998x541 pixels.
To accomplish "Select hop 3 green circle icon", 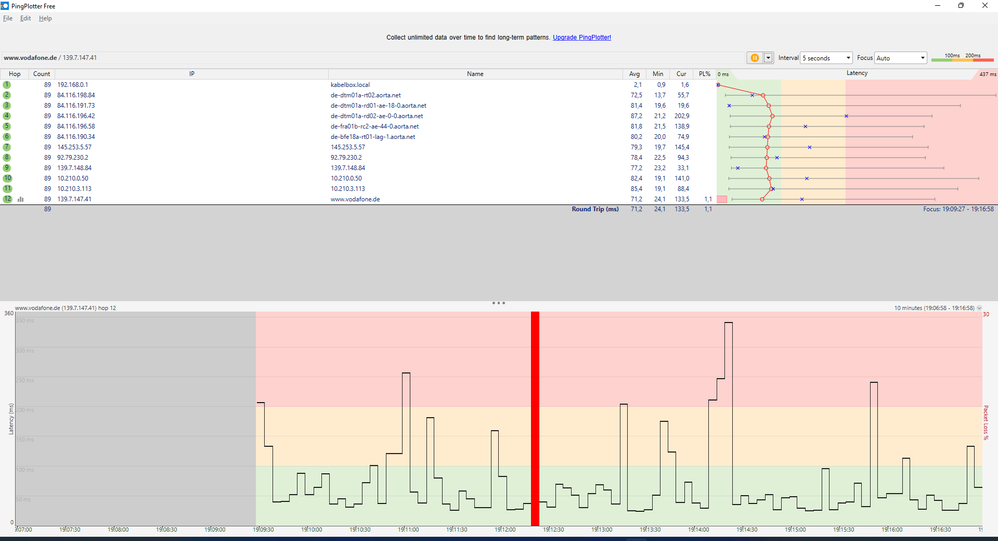I will (x=7, y=106).
